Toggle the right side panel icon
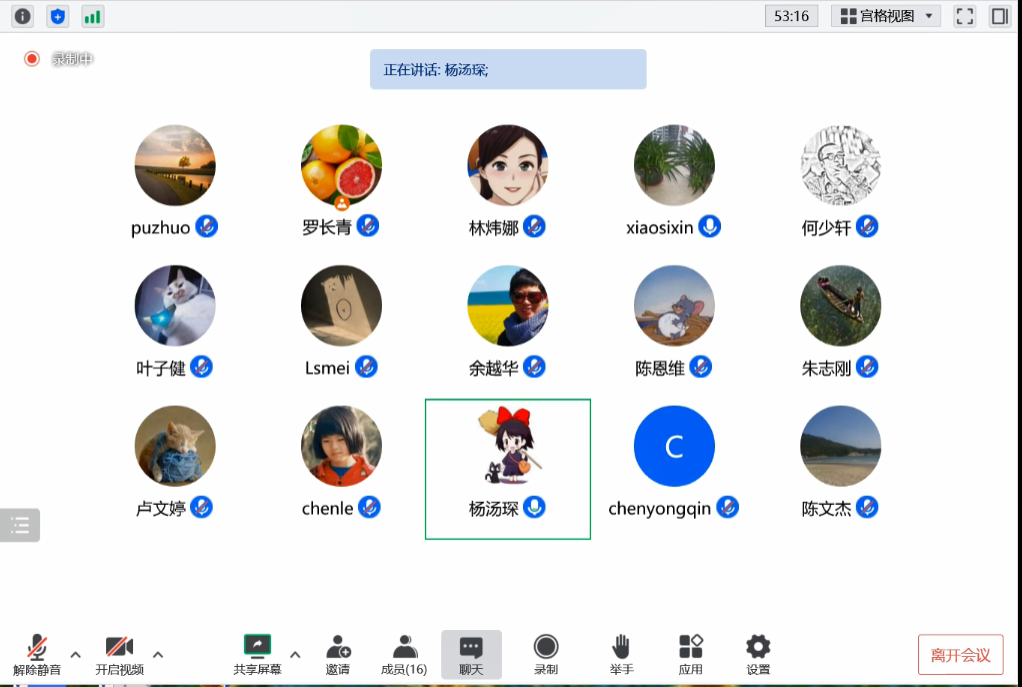1022x687 pixels. (999, 16)
